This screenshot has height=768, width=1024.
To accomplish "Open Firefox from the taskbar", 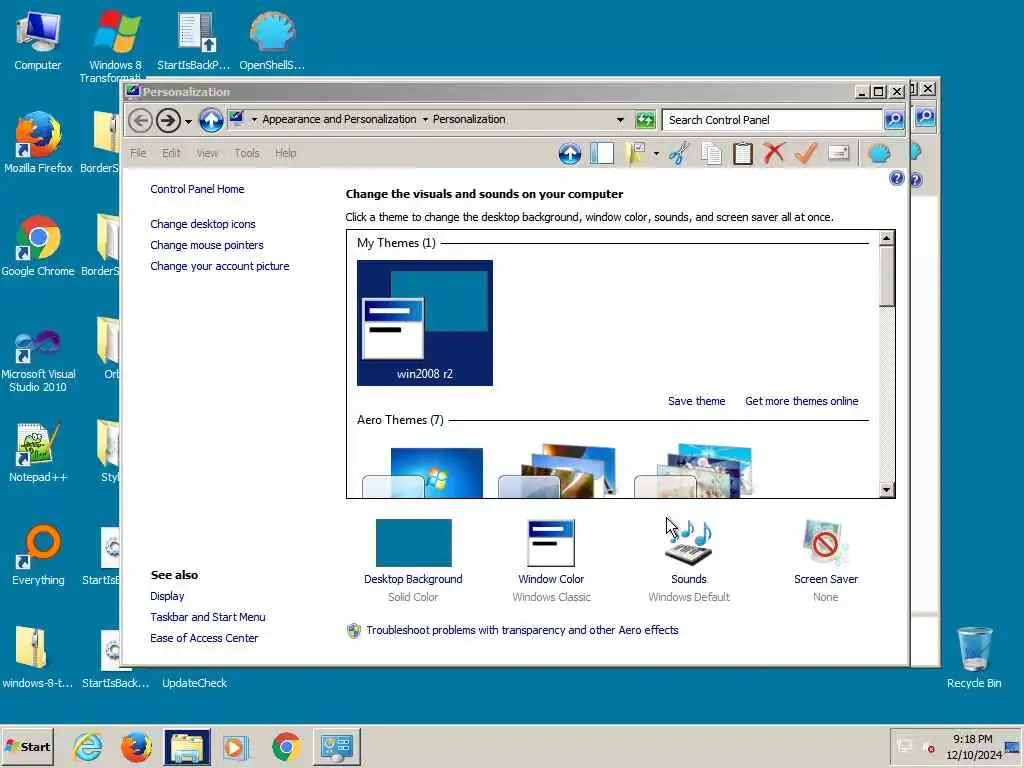I will 136,747.
